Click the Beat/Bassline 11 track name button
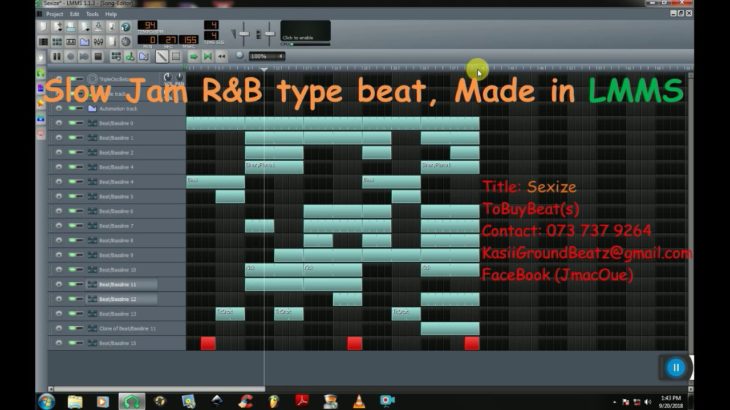This screenshot has height=410, width=730. (x=122, y=284)
